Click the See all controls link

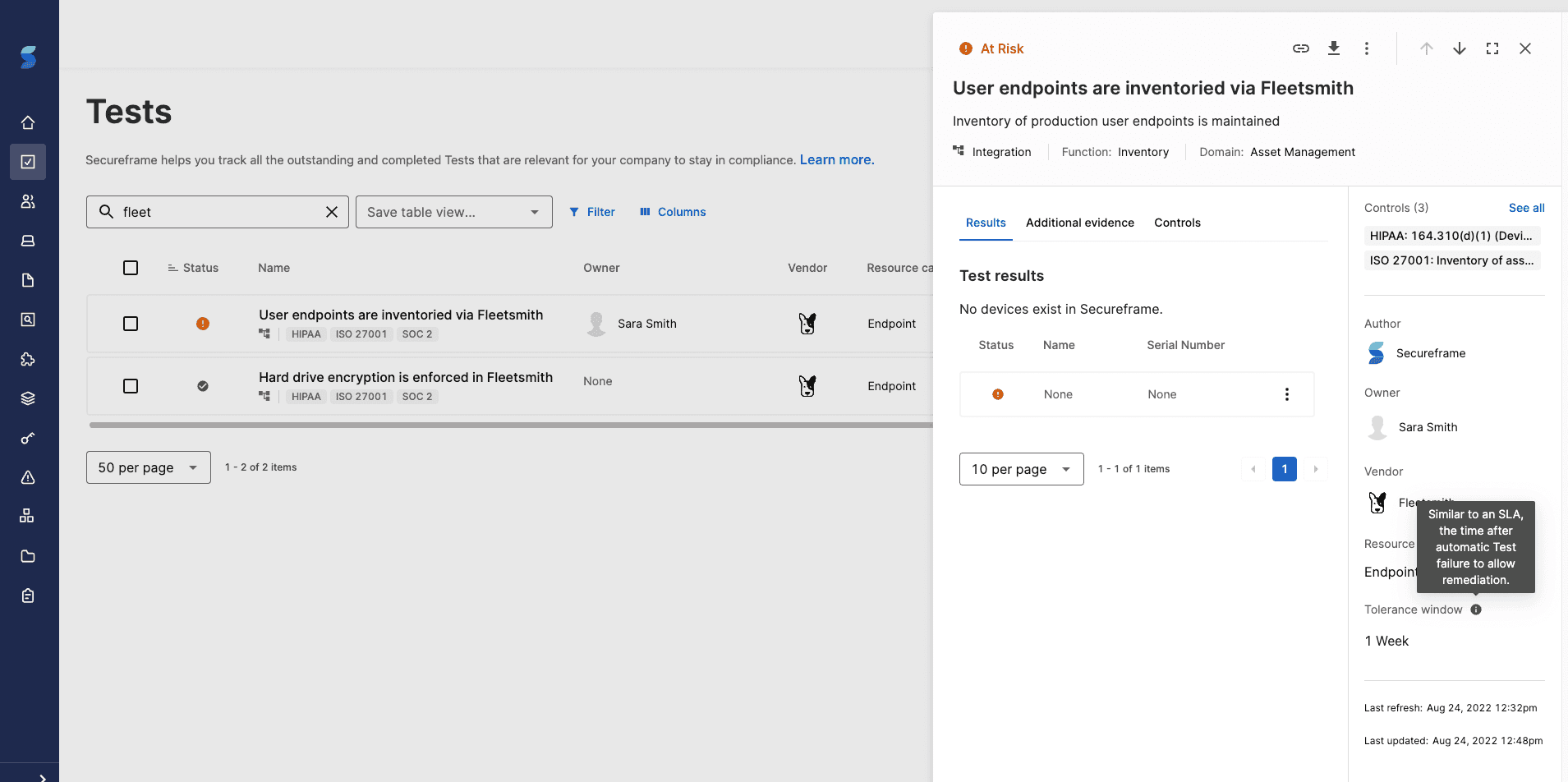point(1526,208)
